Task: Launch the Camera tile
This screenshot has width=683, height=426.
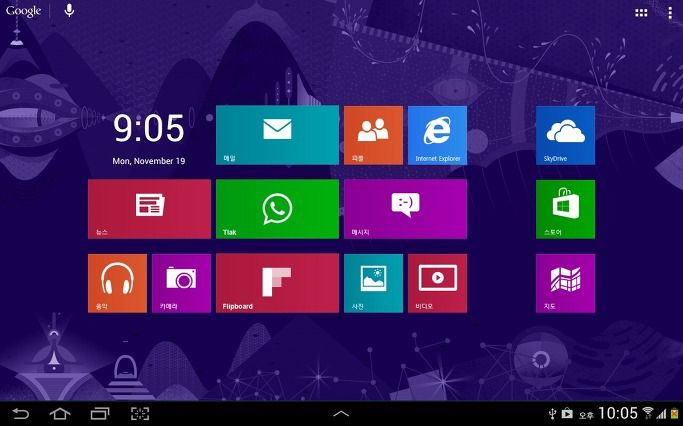Action: tap(181, 283)
